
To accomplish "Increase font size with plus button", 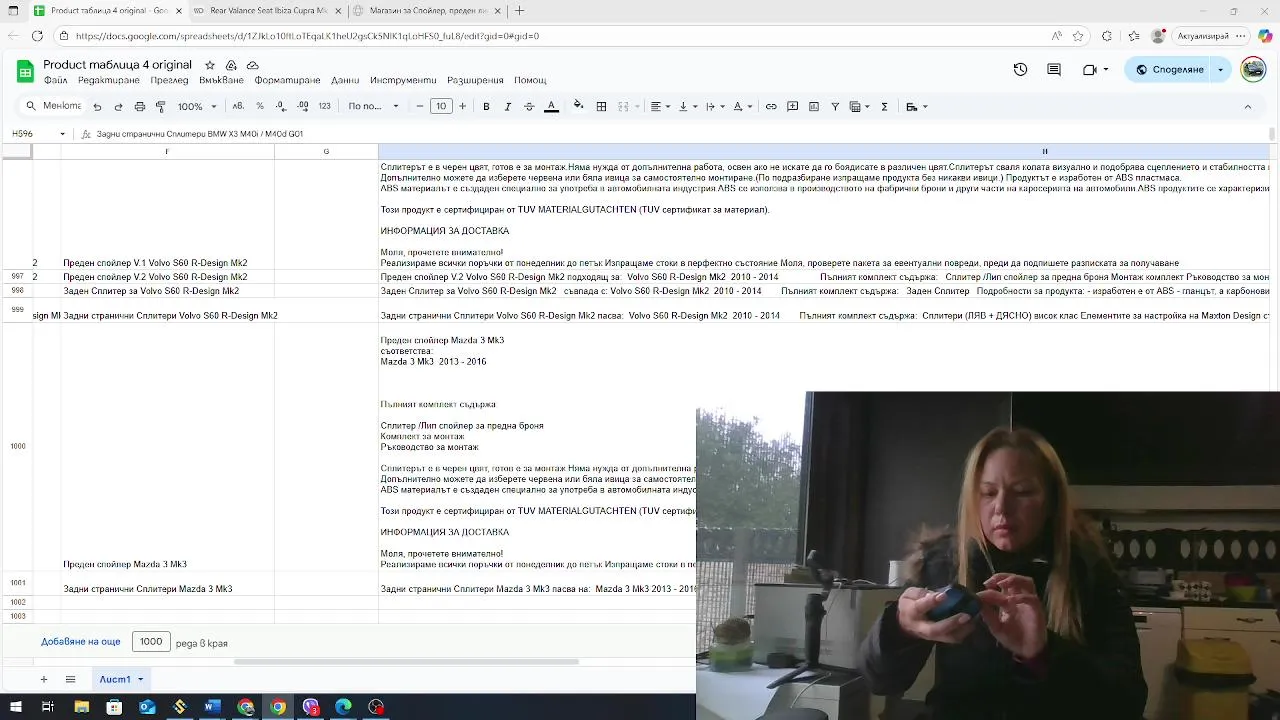I will pos(462,107).
